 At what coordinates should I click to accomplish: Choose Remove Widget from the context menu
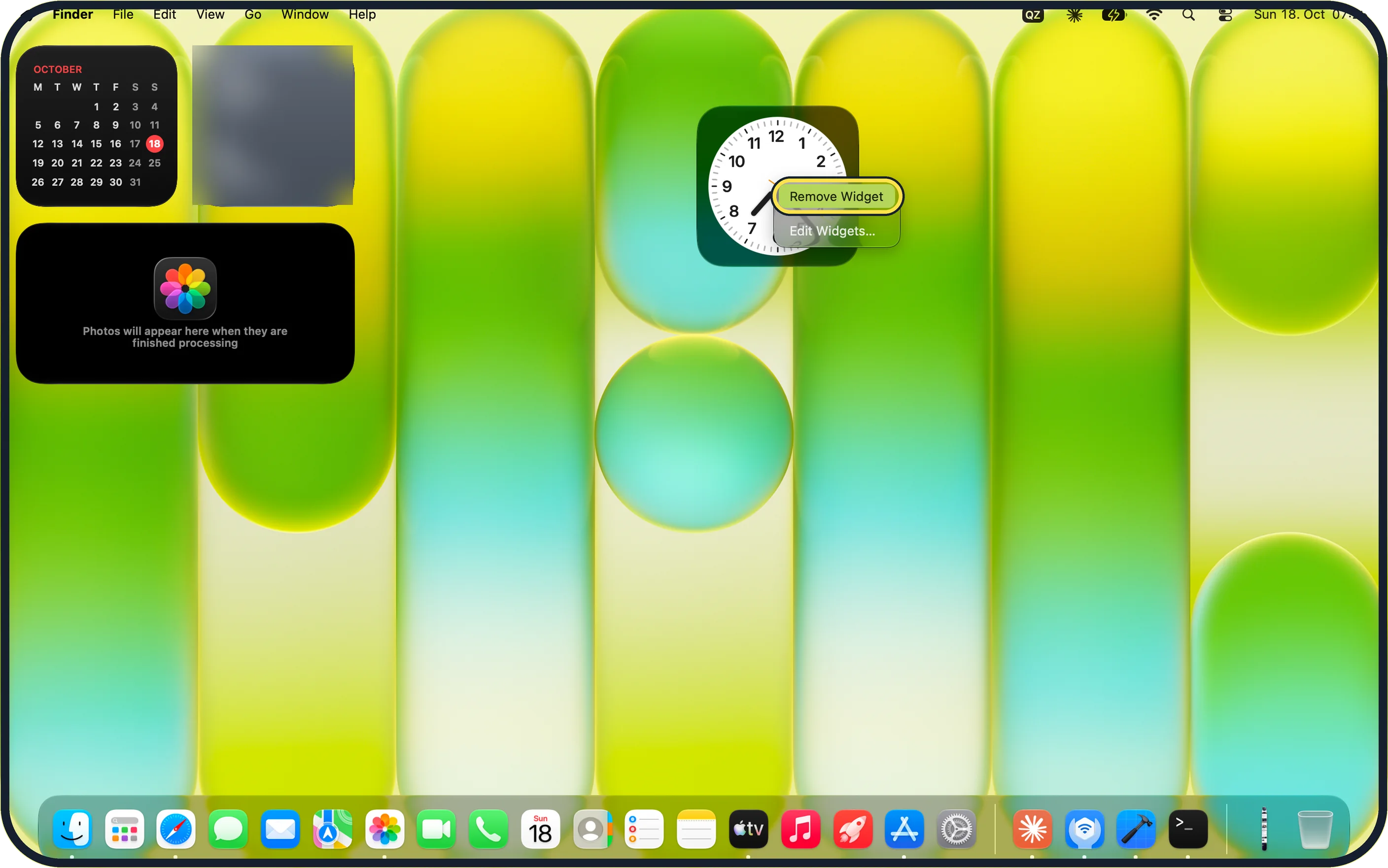[x=836, y=197]
